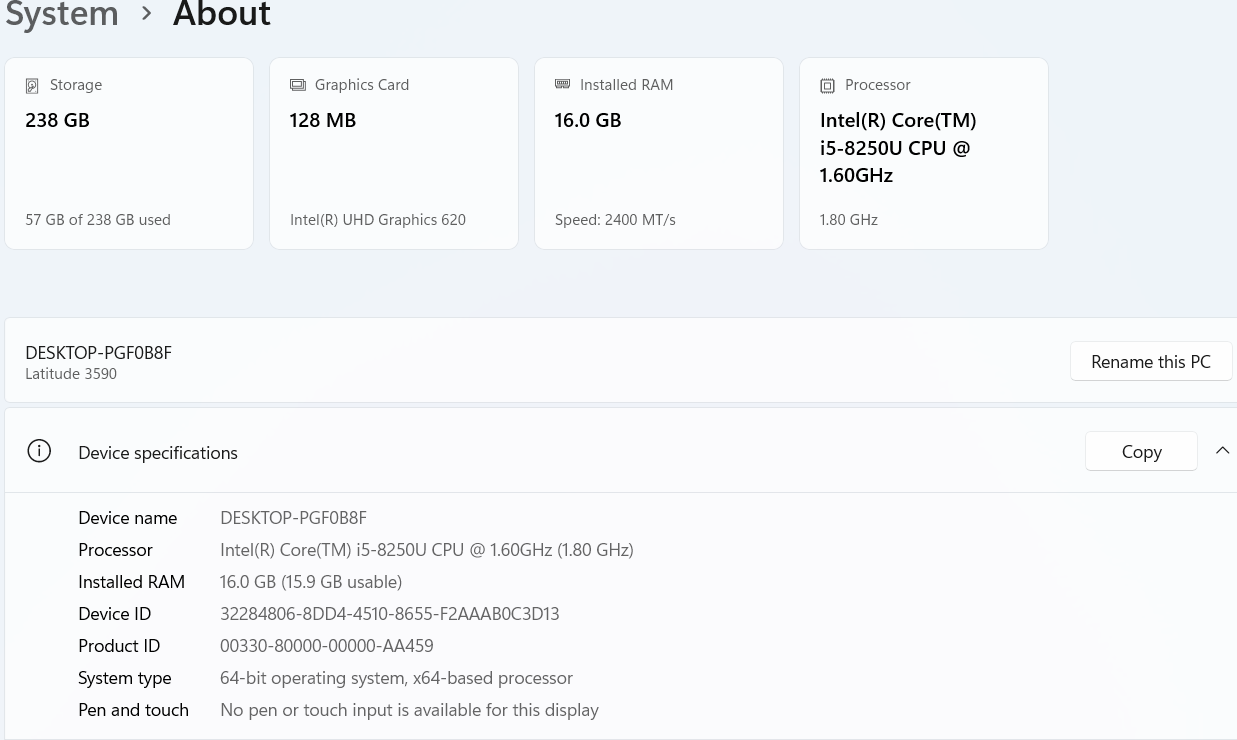1237x740 pixels.
Task: Click the Device specifications header title
Action: pyautogui.click(x=158, y=453)
